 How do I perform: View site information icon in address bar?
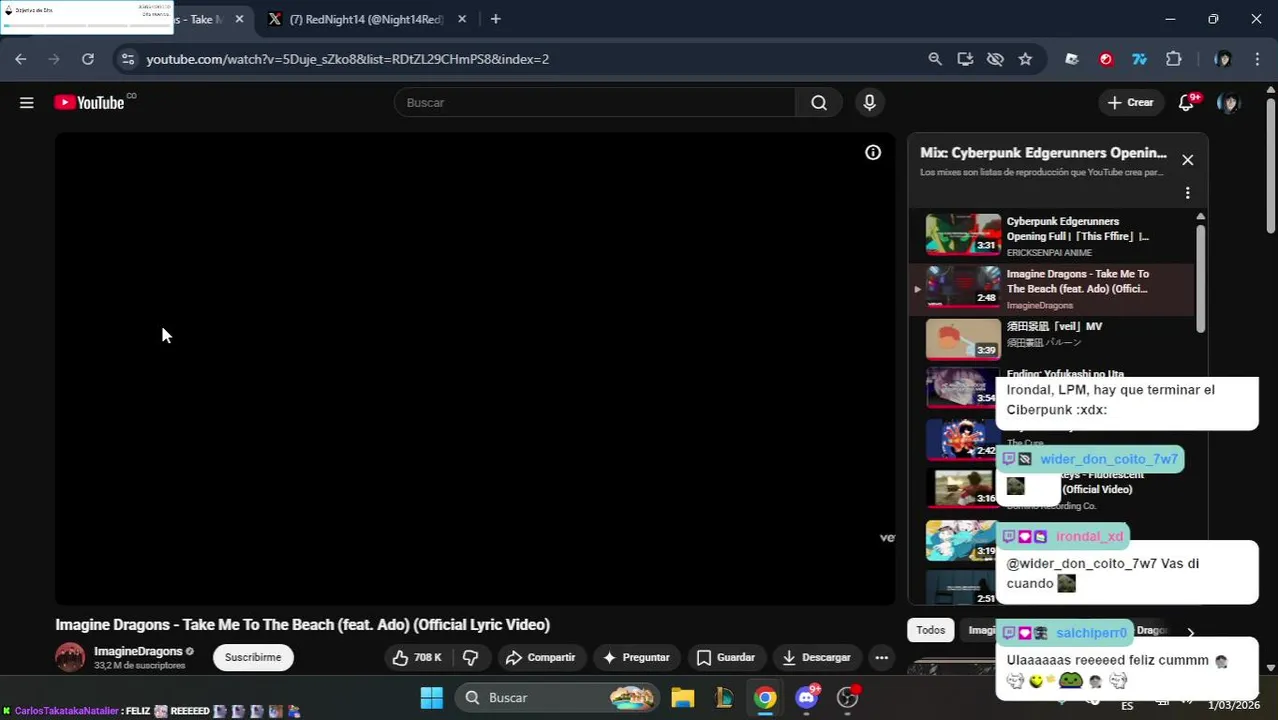pos(127,59)
